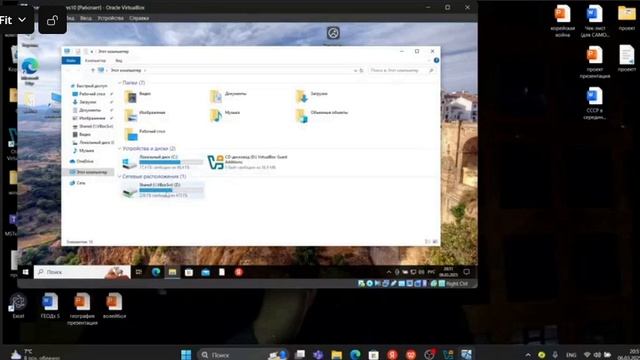Collapse Сетевые расположения (1) group
Screen dimensions: 640x360
pyautogui.click(x=120, y=176)
